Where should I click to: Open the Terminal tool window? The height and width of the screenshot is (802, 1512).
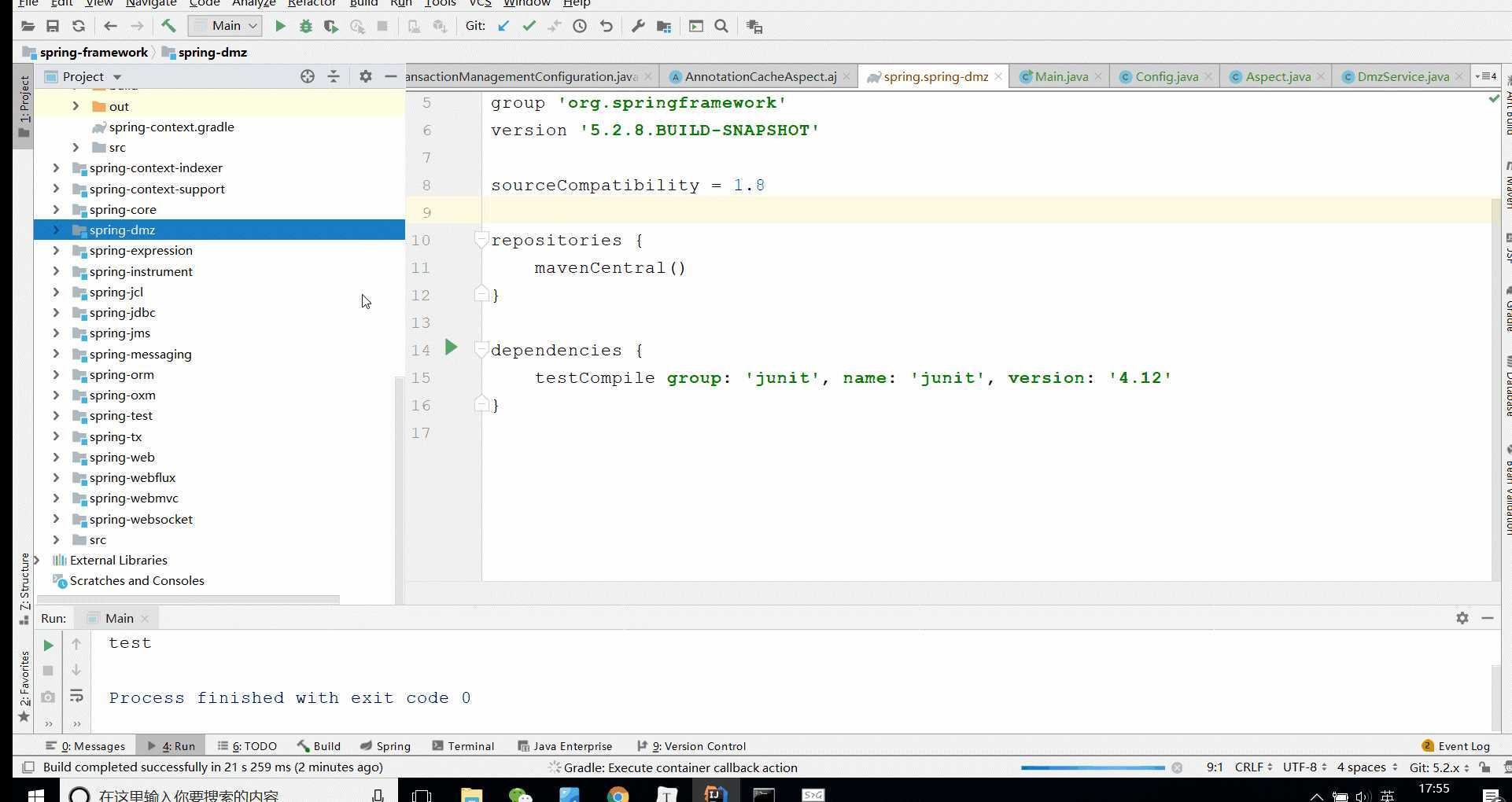point(463,746)
